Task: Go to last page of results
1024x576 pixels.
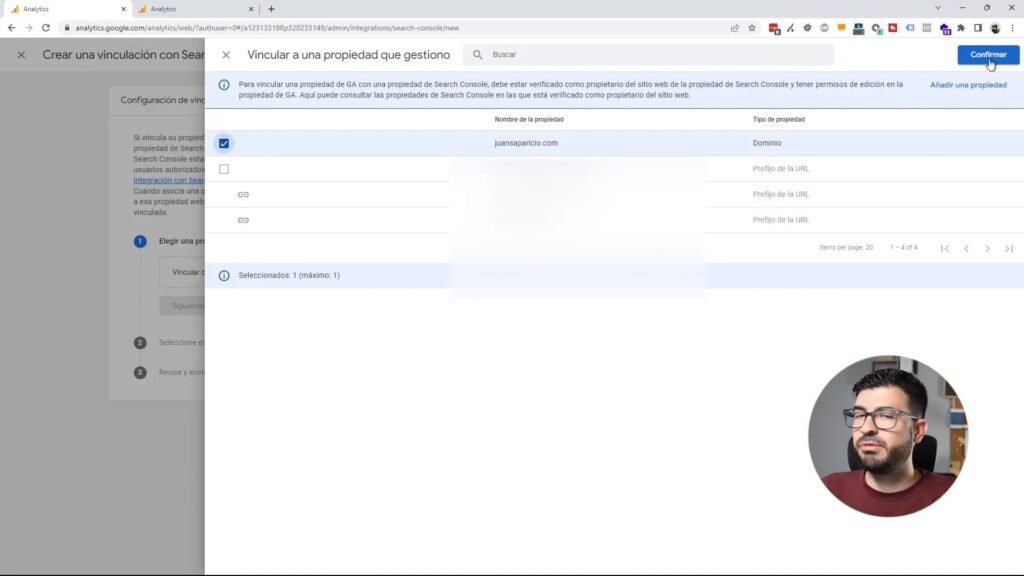Action: (x=1009, y=248)
